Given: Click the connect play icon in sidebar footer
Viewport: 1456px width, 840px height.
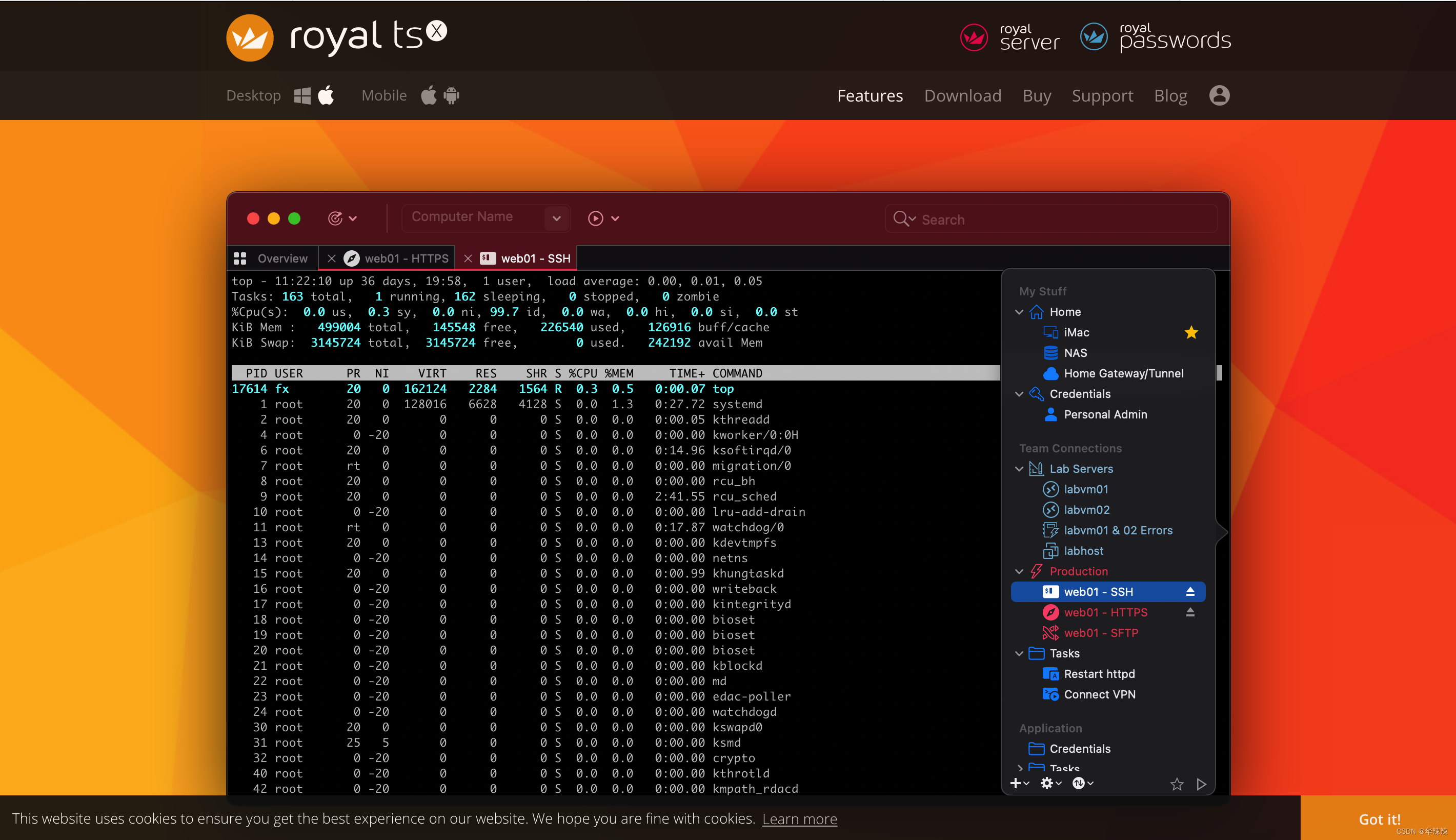Looking at the screenshot, I should tap(1202, 784).
